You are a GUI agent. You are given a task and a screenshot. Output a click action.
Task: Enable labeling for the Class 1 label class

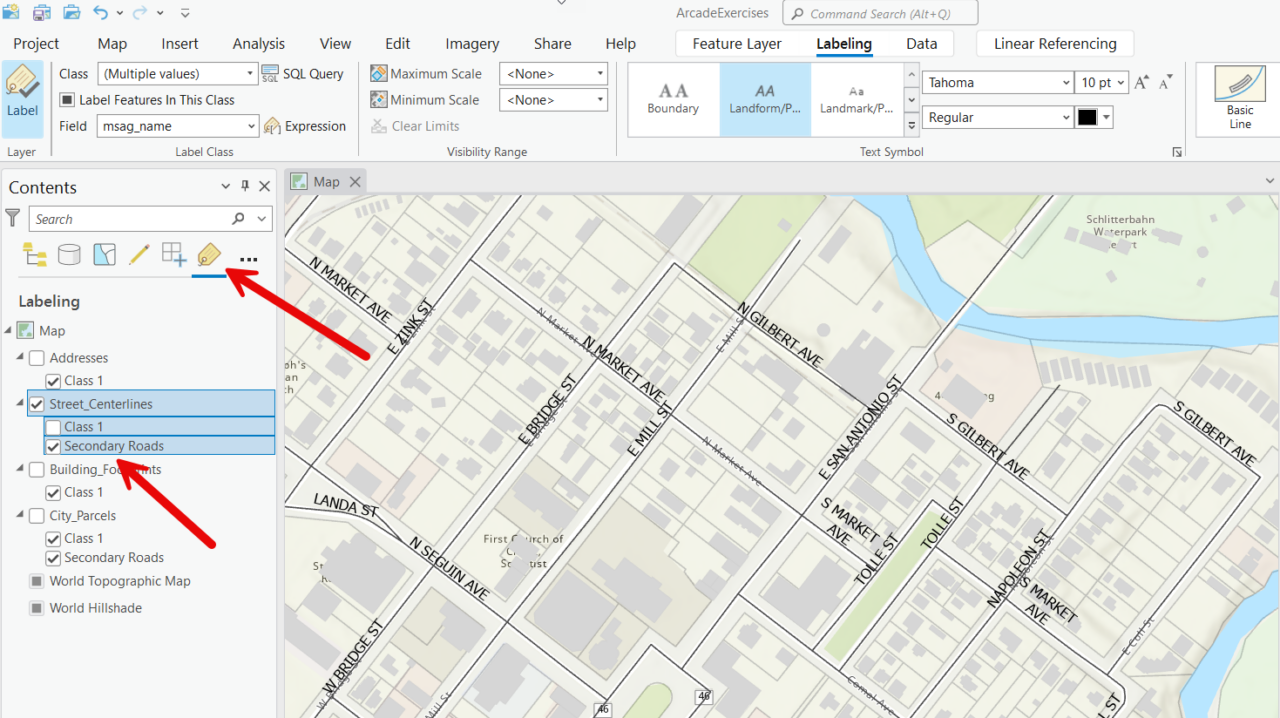coord(53,426)
